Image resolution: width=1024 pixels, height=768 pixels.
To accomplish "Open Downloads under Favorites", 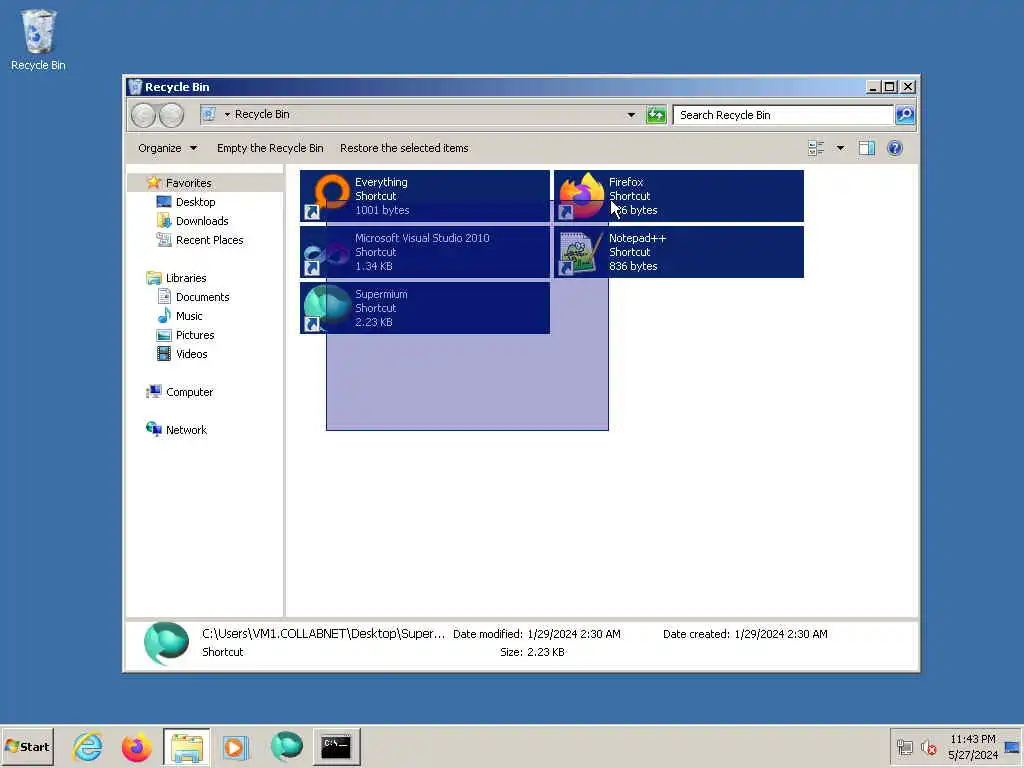I will tap(202, 221).
